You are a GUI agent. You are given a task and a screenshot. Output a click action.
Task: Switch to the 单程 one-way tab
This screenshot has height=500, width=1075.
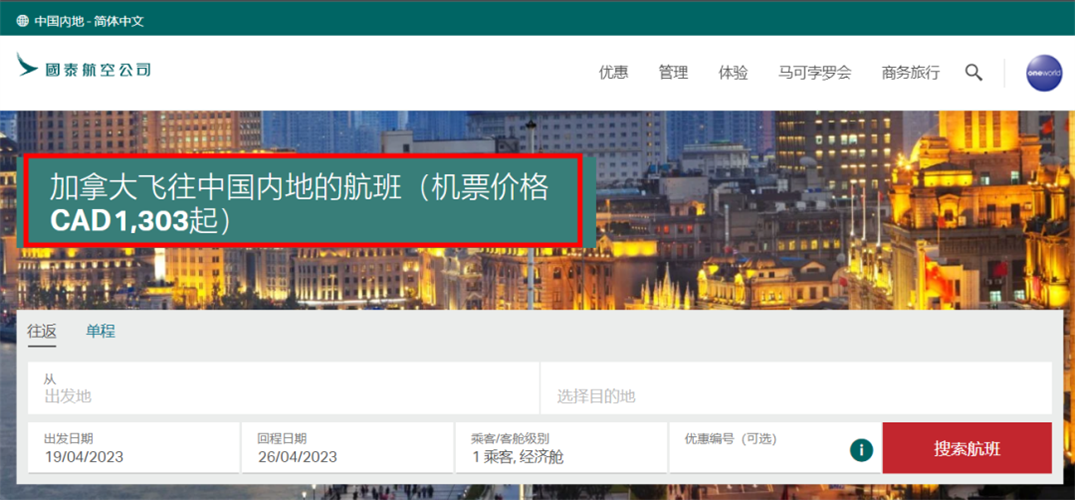[101, 331]
